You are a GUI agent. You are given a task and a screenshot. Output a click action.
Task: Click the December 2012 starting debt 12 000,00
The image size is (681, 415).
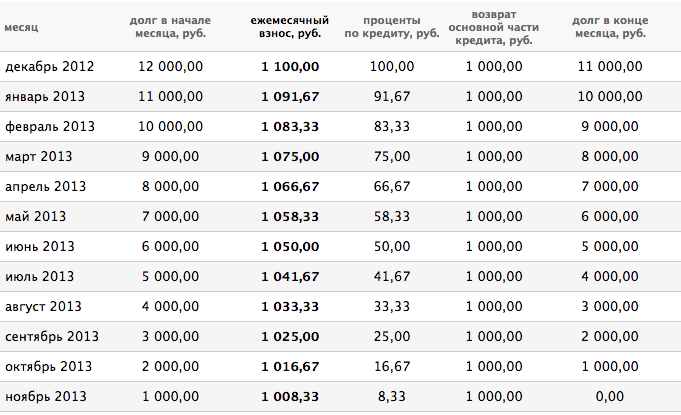coord(170,66)
